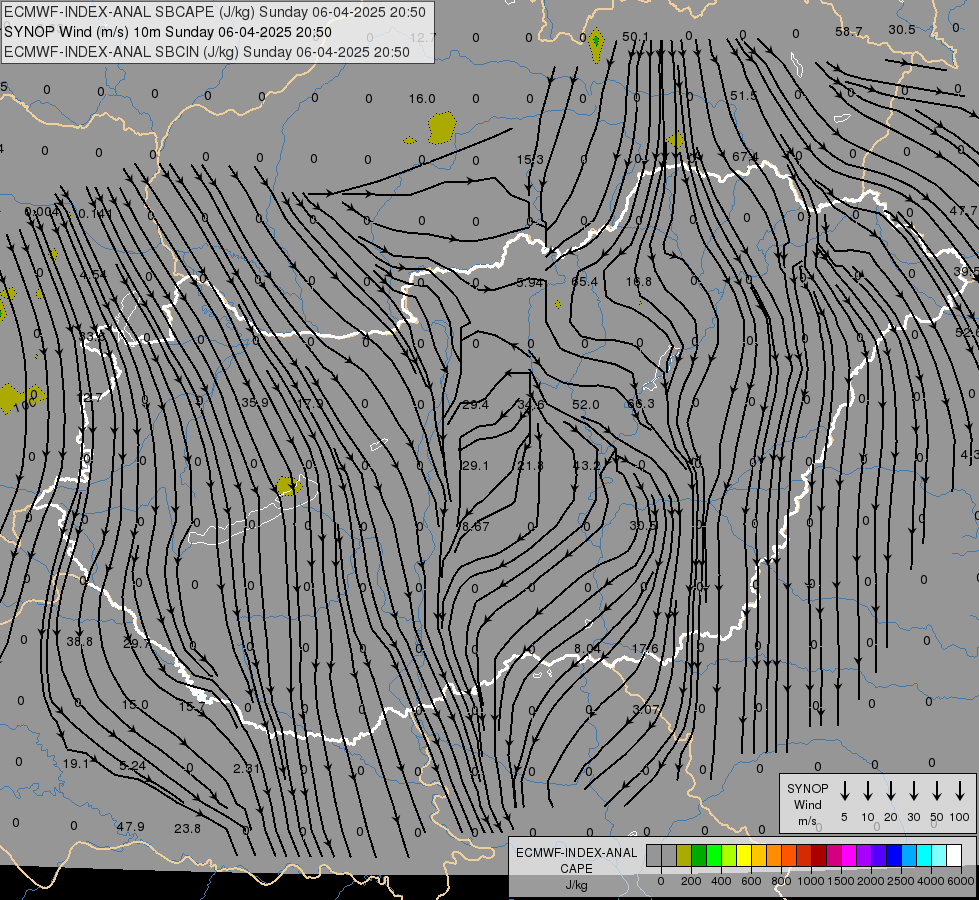Click the 3.07 value on the map
This screenshot has width=979, height=900.
point(646,710)
